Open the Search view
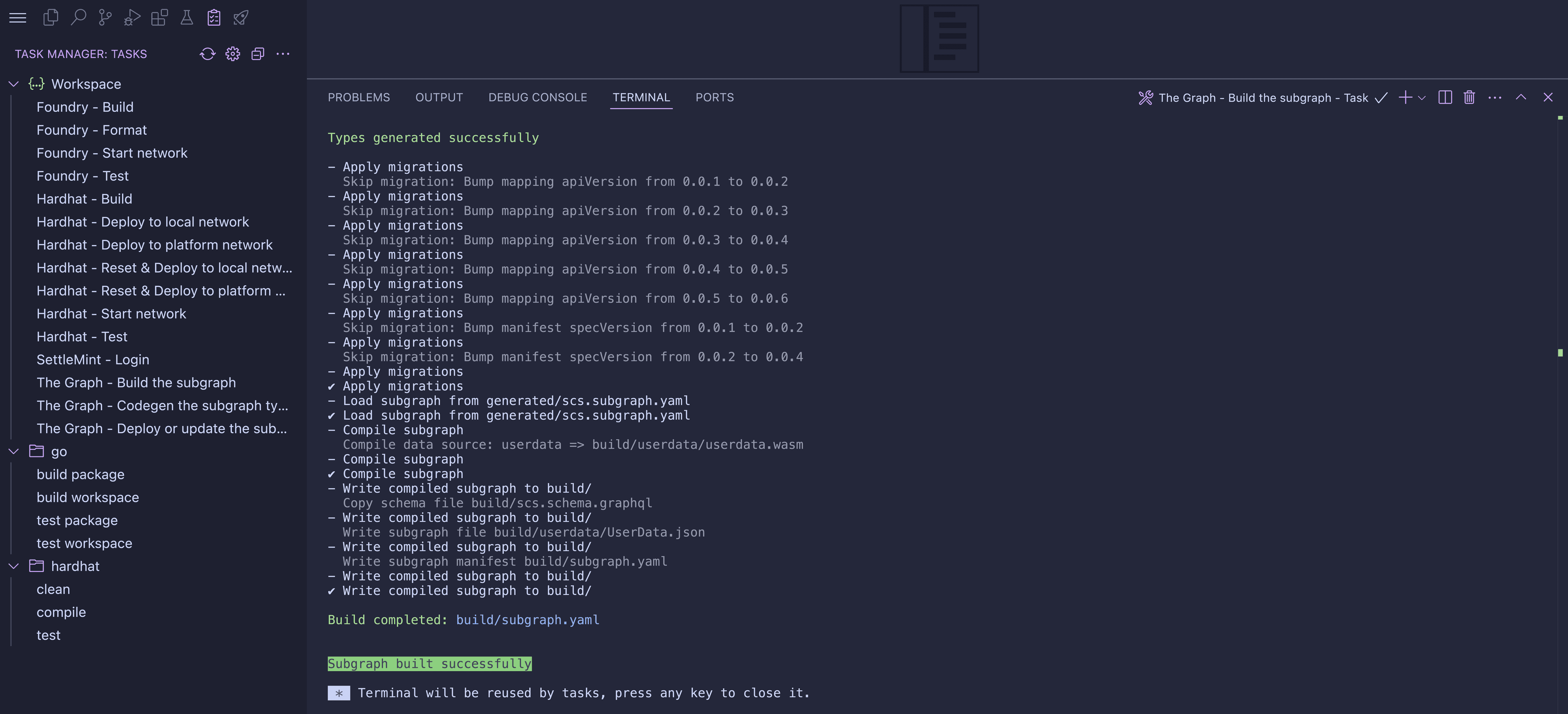 click(x=78, y=18)
